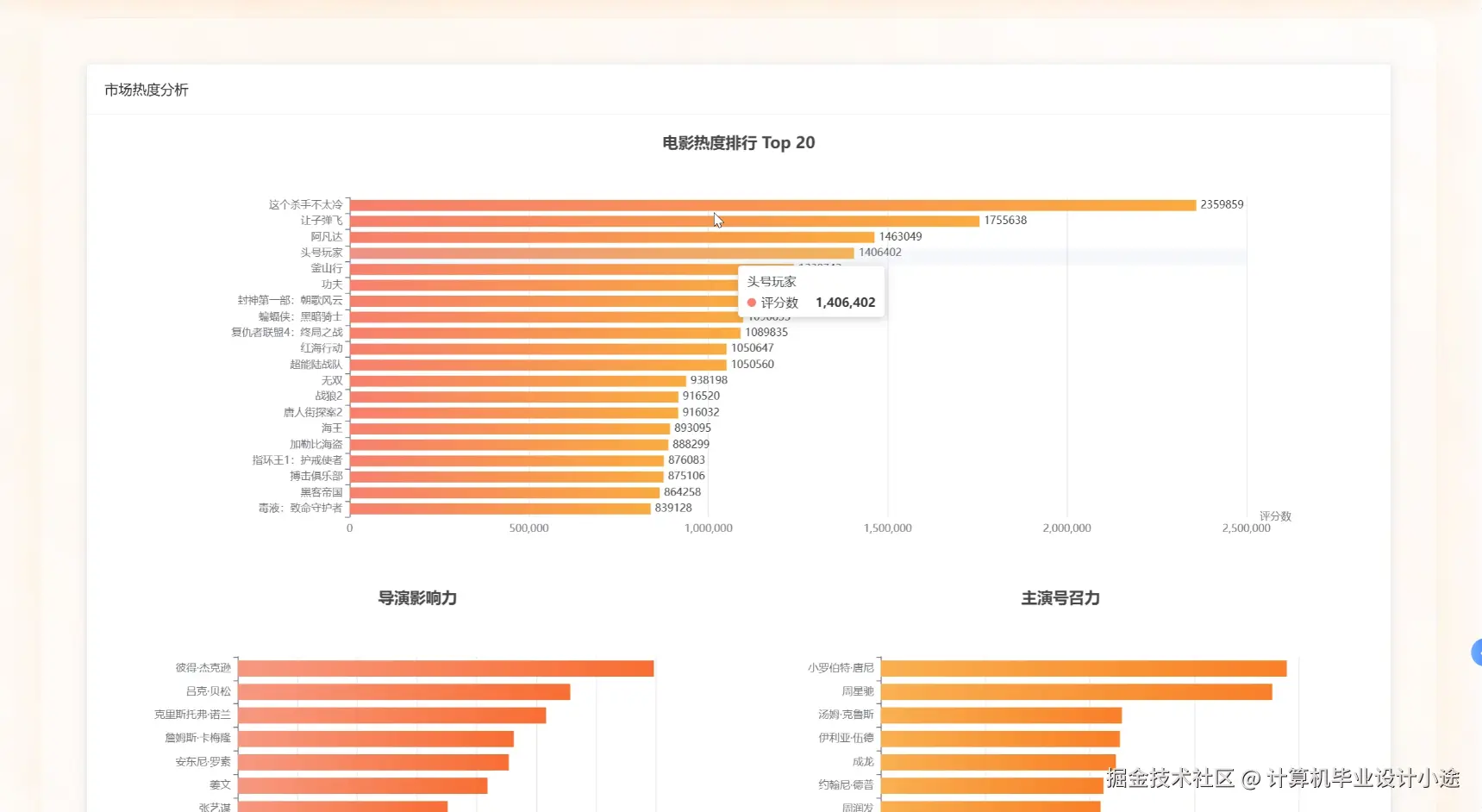Click the 2,500,000 x-axis label
This screenshot has width=1482, height=812.
click(x=1246, y=528)
